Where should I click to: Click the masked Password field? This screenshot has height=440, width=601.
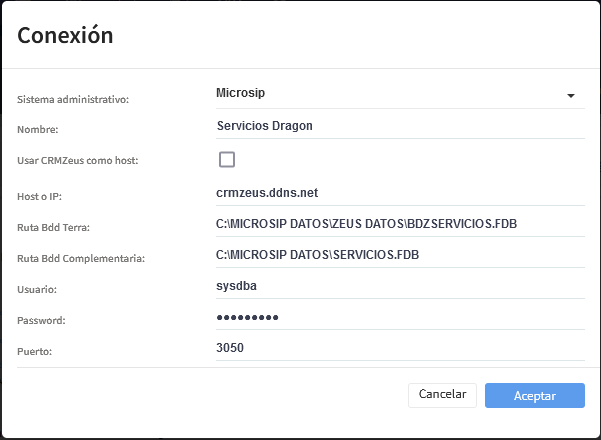pyautogui.click(x=400, y=317)
